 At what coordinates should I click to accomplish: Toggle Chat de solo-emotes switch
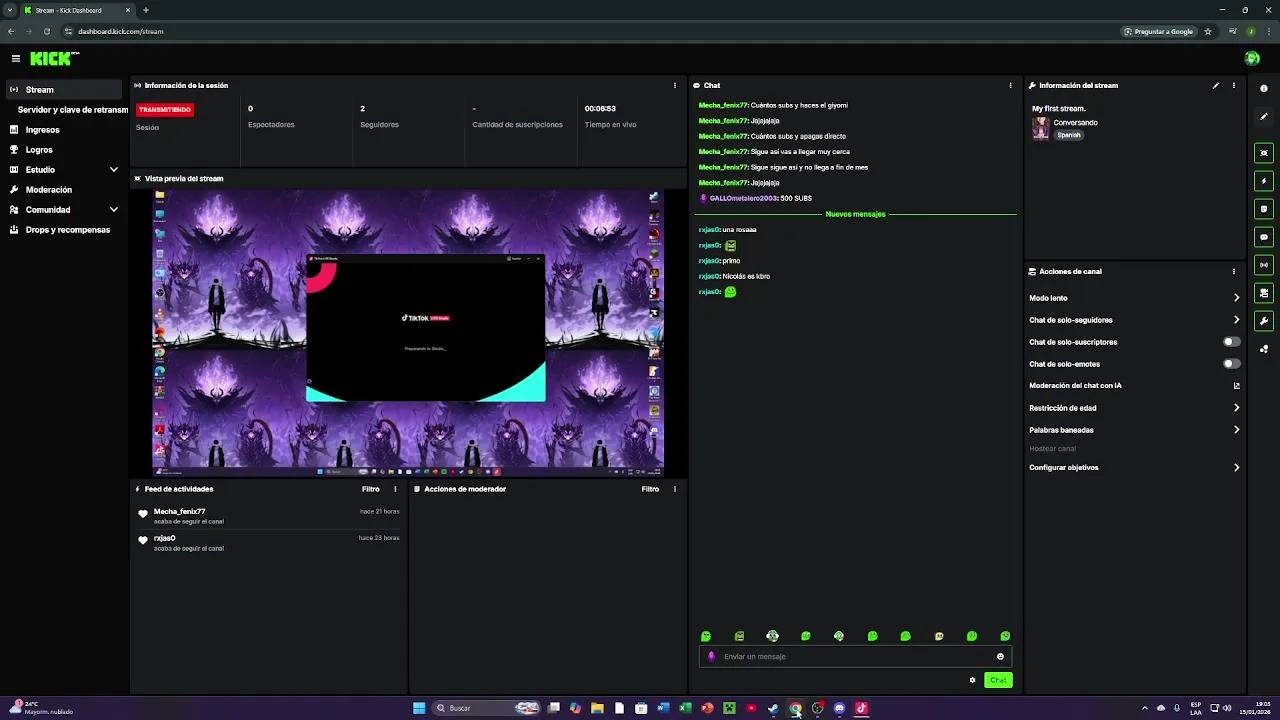[1232, 364]
